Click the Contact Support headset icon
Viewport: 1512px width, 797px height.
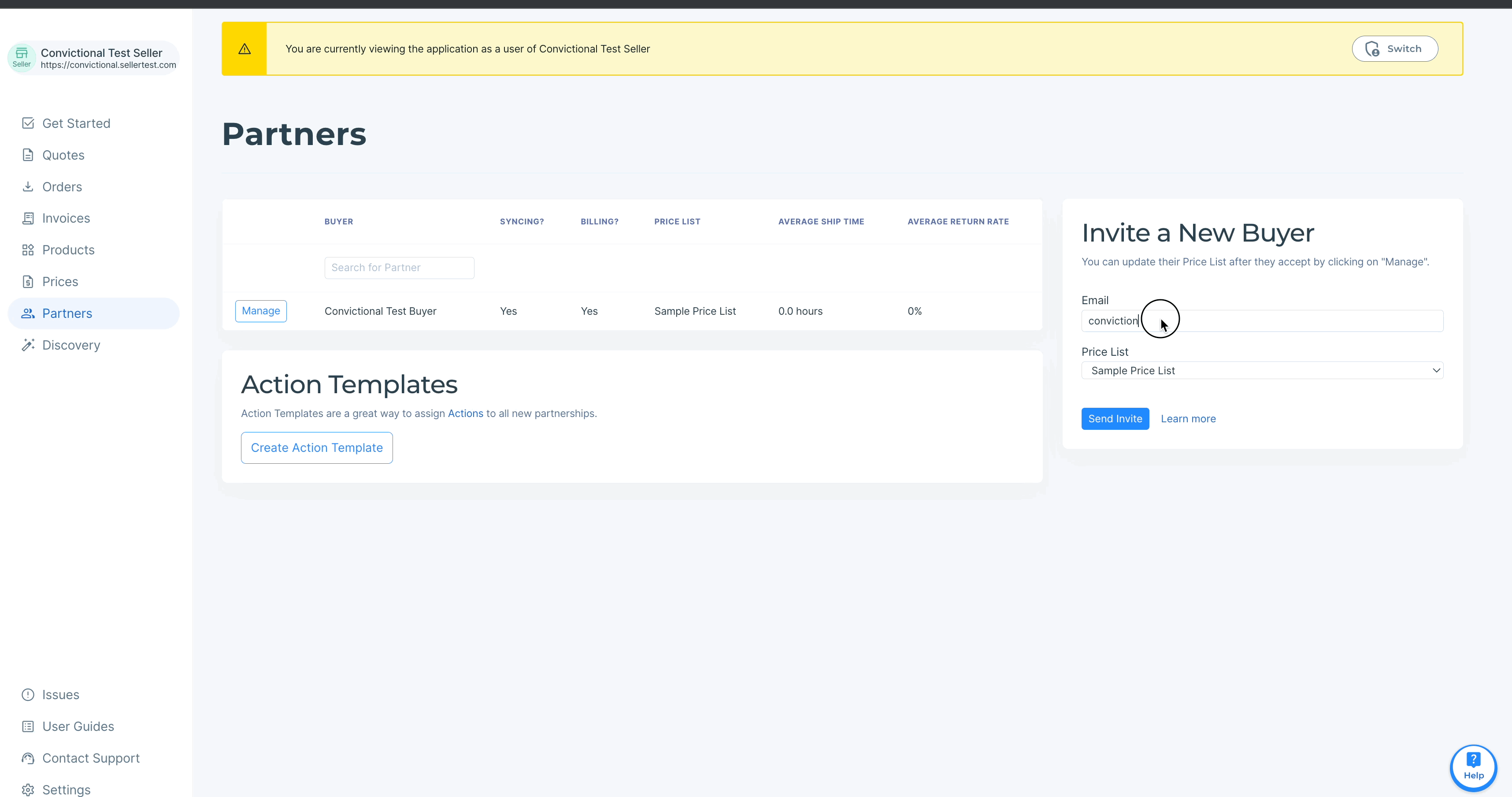(x=28, y=758)
